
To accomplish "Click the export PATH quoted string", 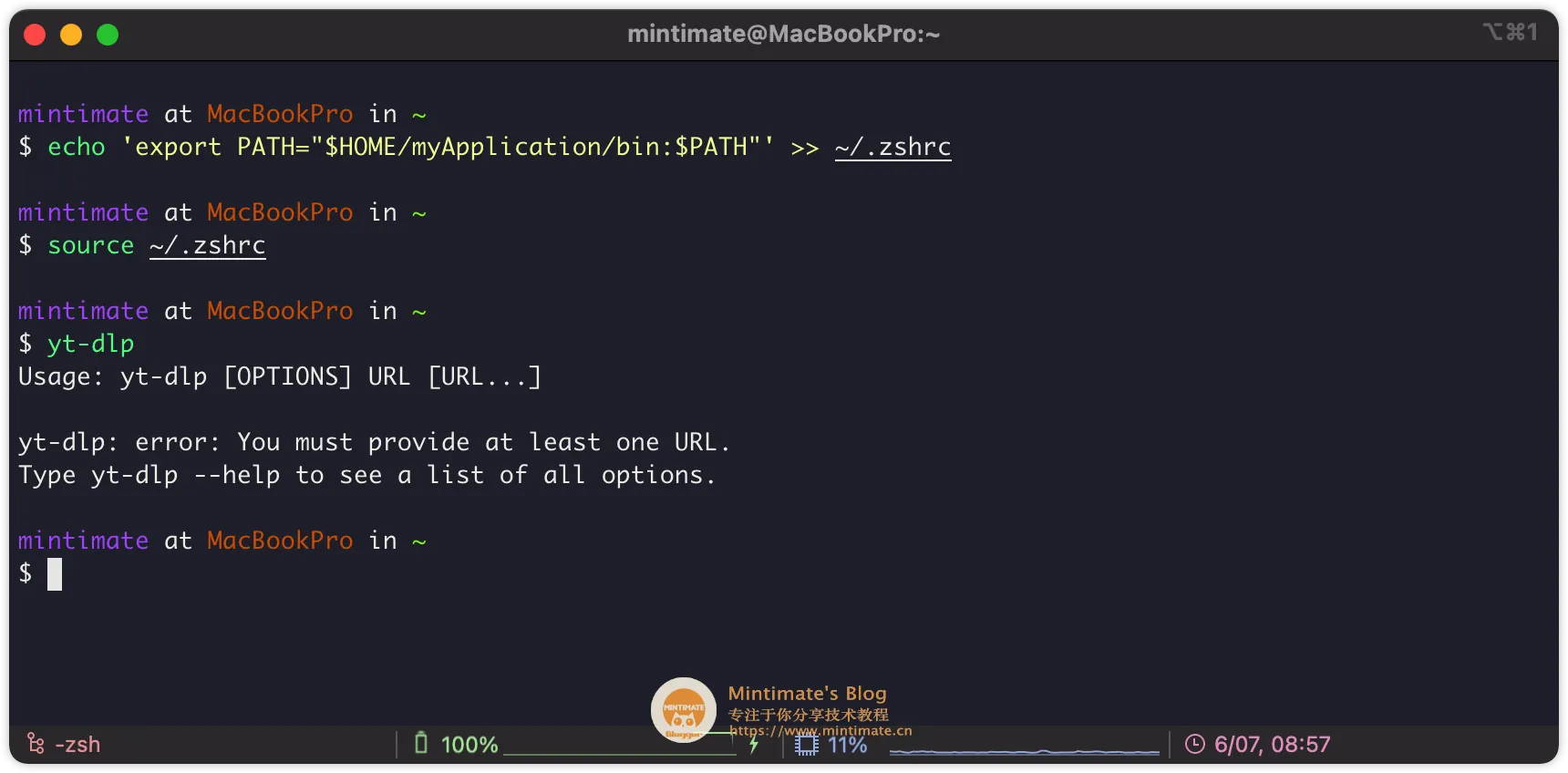I will coord(448,147).
